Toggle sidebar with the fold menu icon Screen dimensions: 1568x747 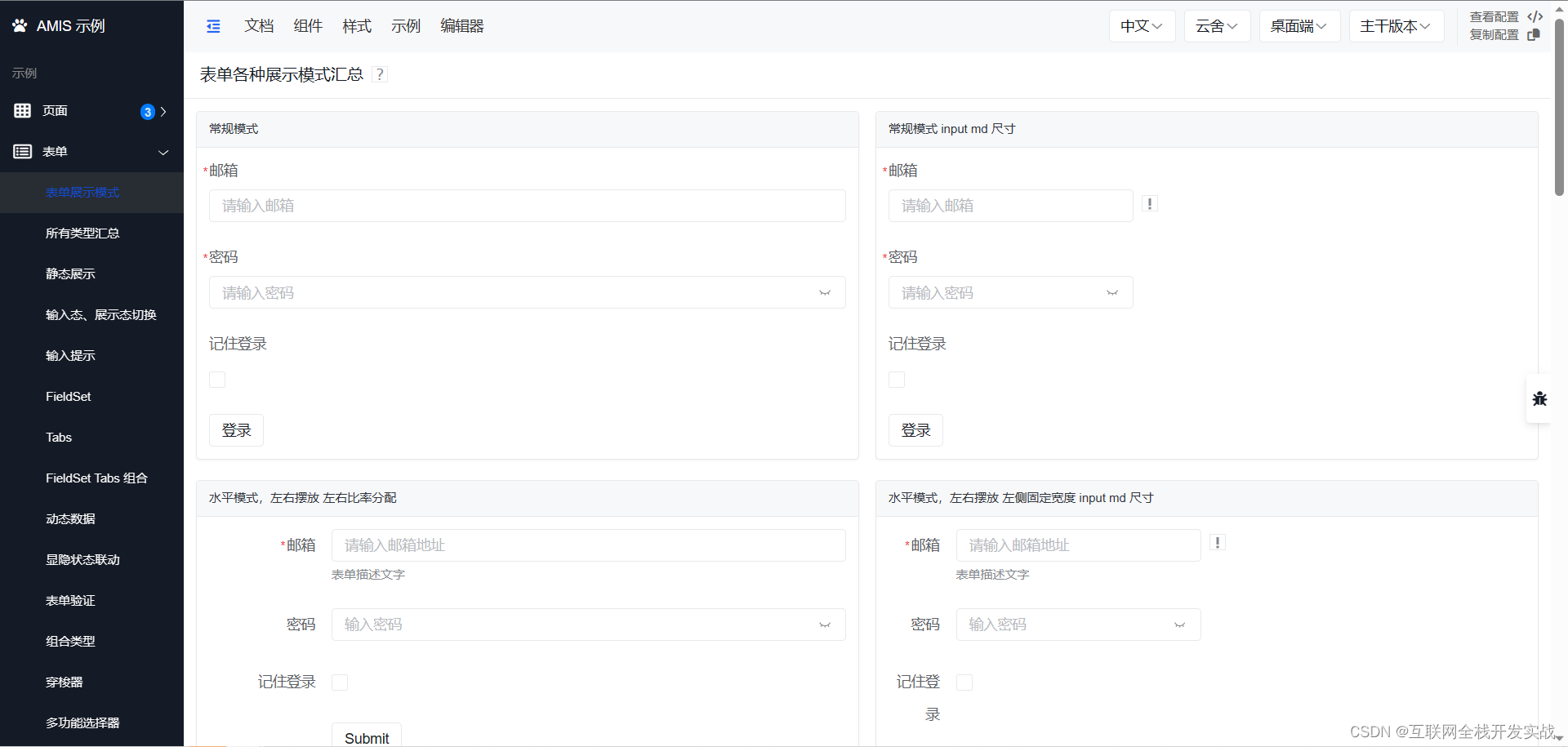(x=214, y=26)
